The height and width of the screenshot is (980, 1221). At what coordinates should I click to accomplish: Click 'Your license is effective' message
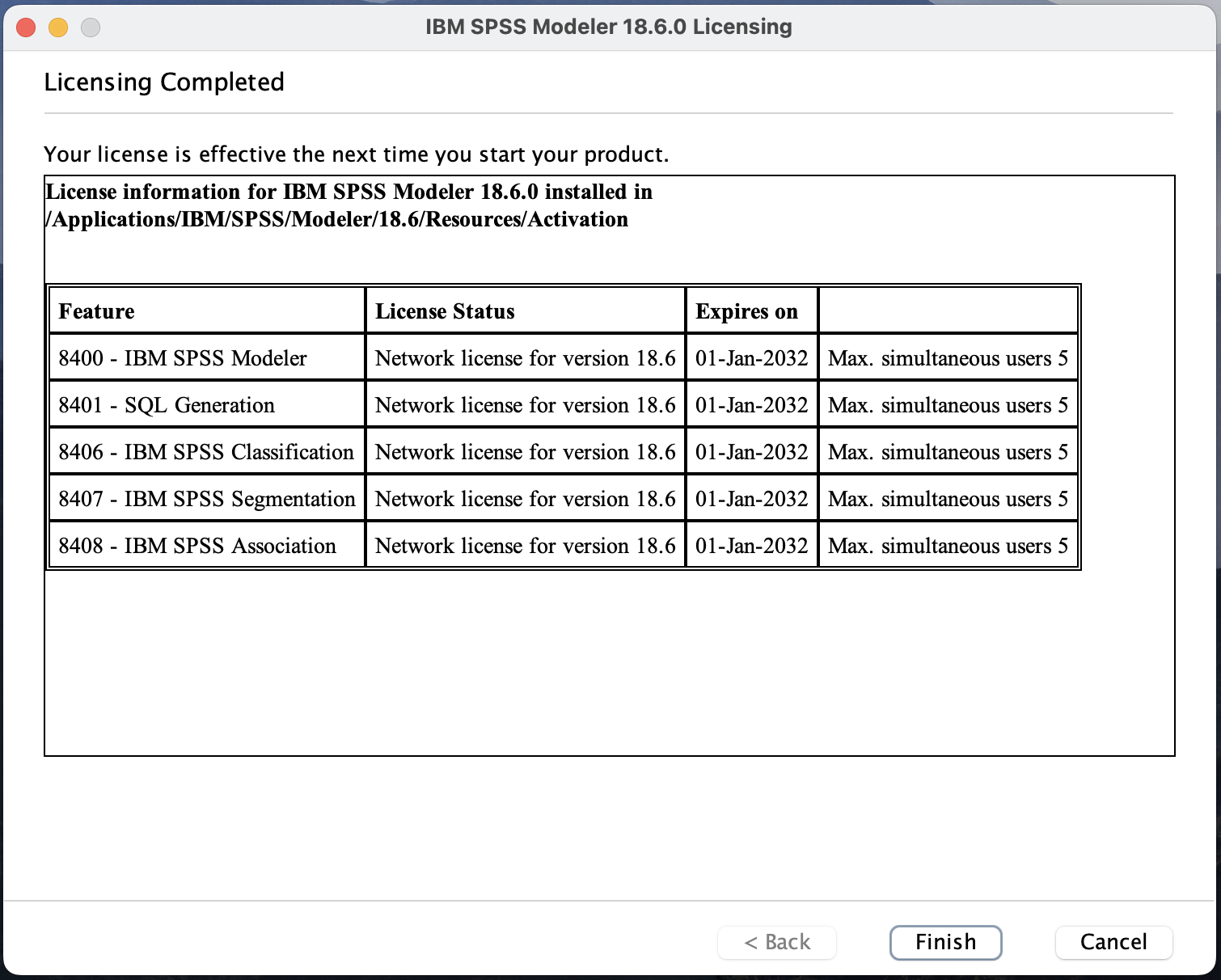[x=357, y=154]
